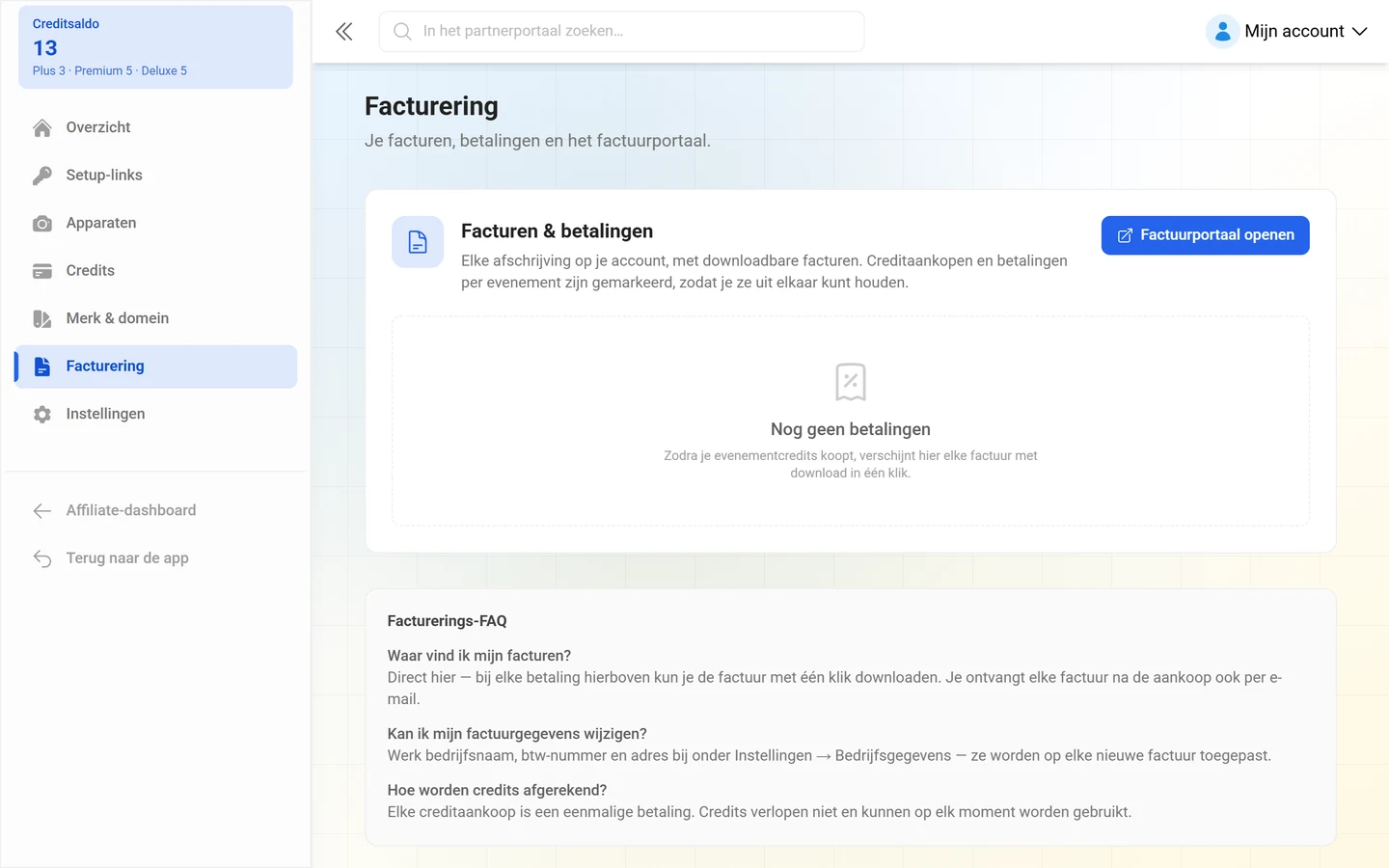Open the Mijn account menu label
The width and height of the screenshot is (1389, 868).
1294,32
